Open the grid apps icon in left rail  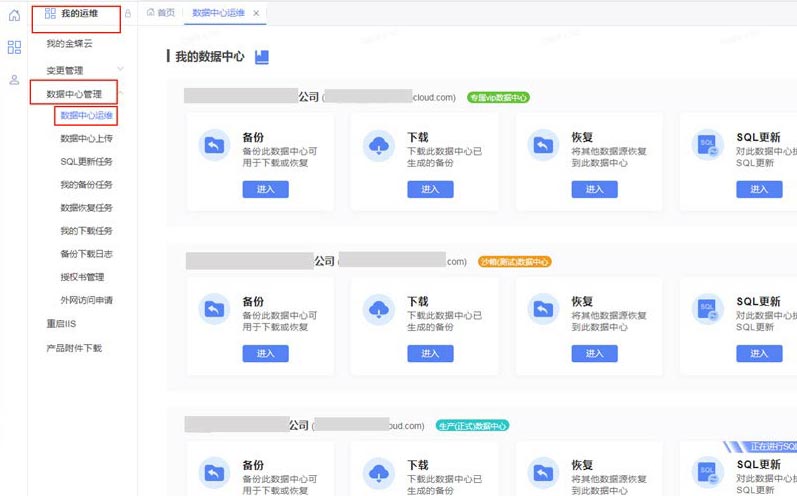click(14, 47)
